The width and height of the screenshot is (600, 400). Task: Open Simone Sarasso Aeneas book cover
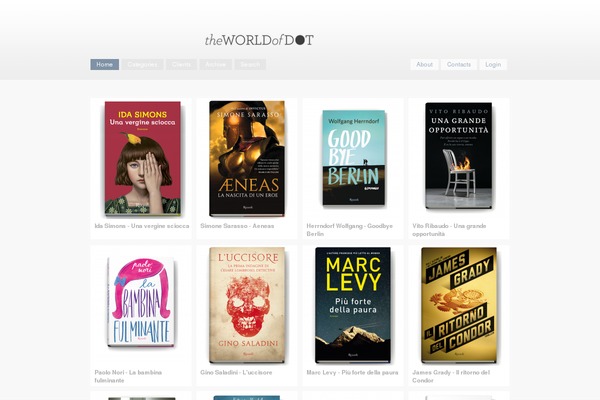pyautogui.click(x=247, y=158)
